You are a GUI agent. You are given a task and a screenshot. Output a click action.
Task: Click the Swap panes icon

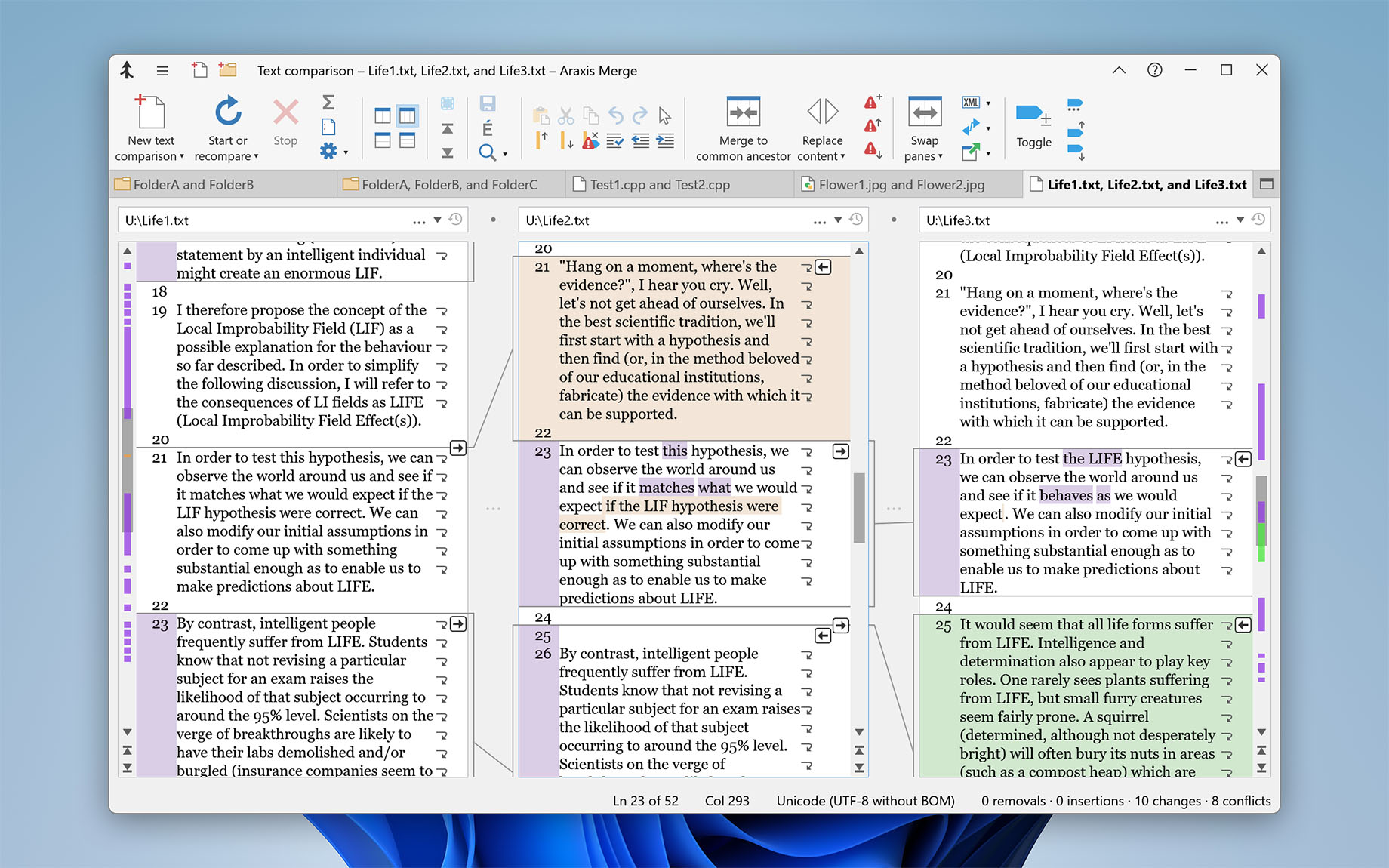click(x=924, y=112)
